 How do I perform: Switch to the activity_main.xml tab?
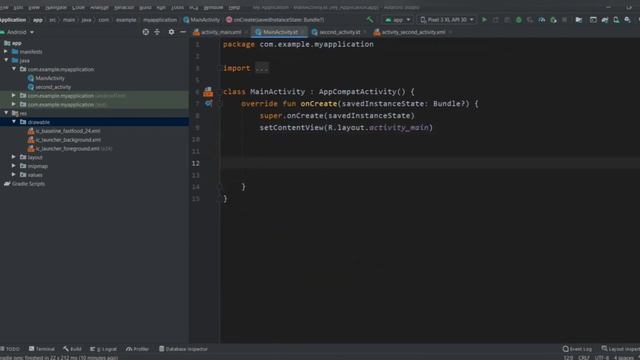point(220,32)
